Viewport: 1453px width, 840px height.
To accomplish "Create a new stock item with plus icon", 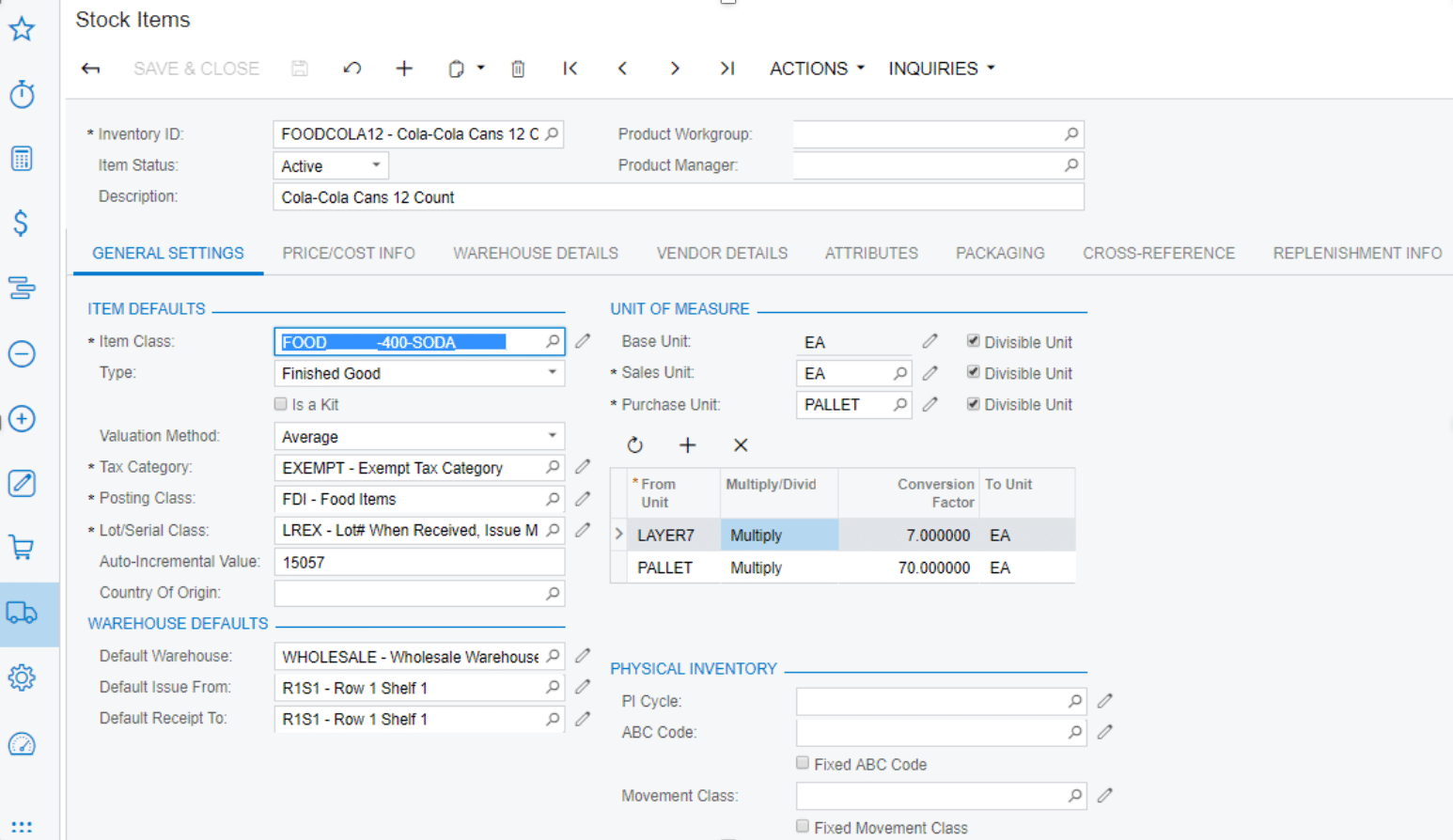I will [403, 68].
